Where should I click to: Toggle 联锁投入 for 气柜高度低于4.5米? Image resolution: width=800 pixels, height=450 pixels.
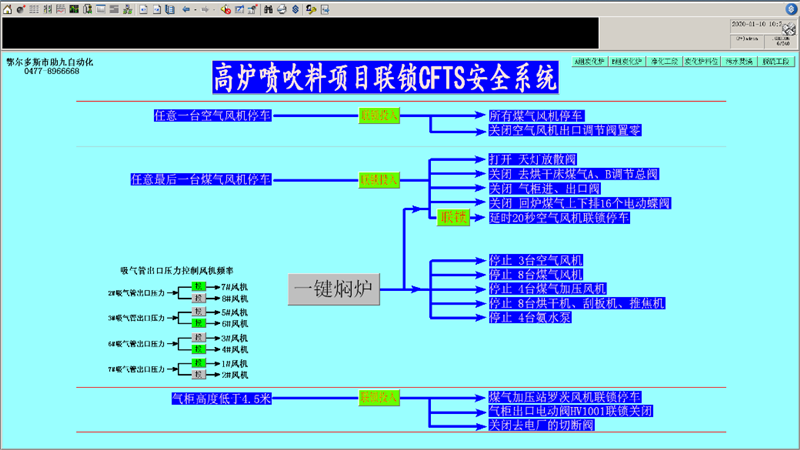pos(379,398)
